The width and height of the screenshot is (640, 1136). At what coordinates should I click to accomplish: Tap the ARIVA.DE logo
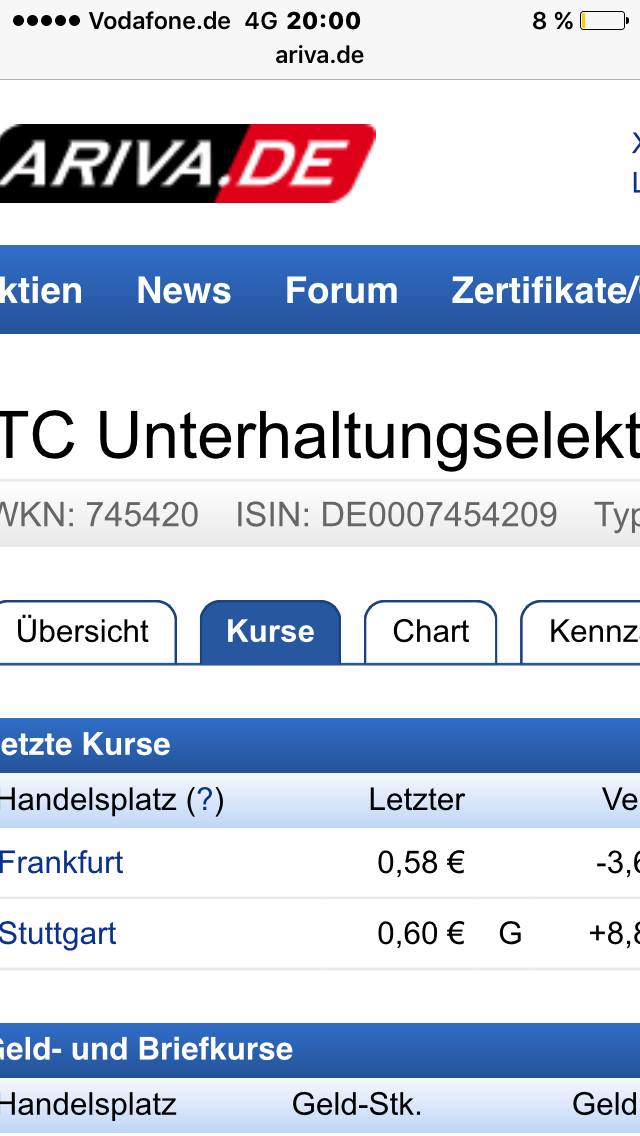coord(185,163)
